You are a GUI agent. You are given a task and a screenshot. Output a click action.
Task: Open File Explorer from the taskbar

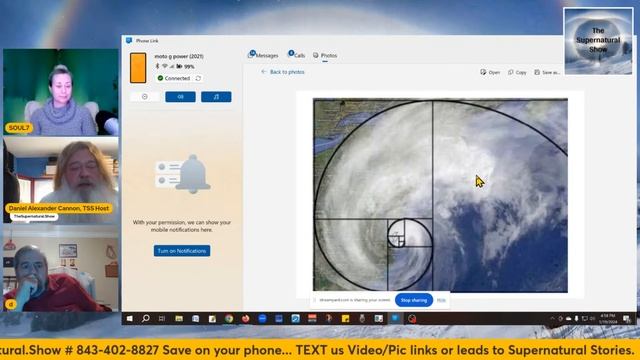click(179, 319)
